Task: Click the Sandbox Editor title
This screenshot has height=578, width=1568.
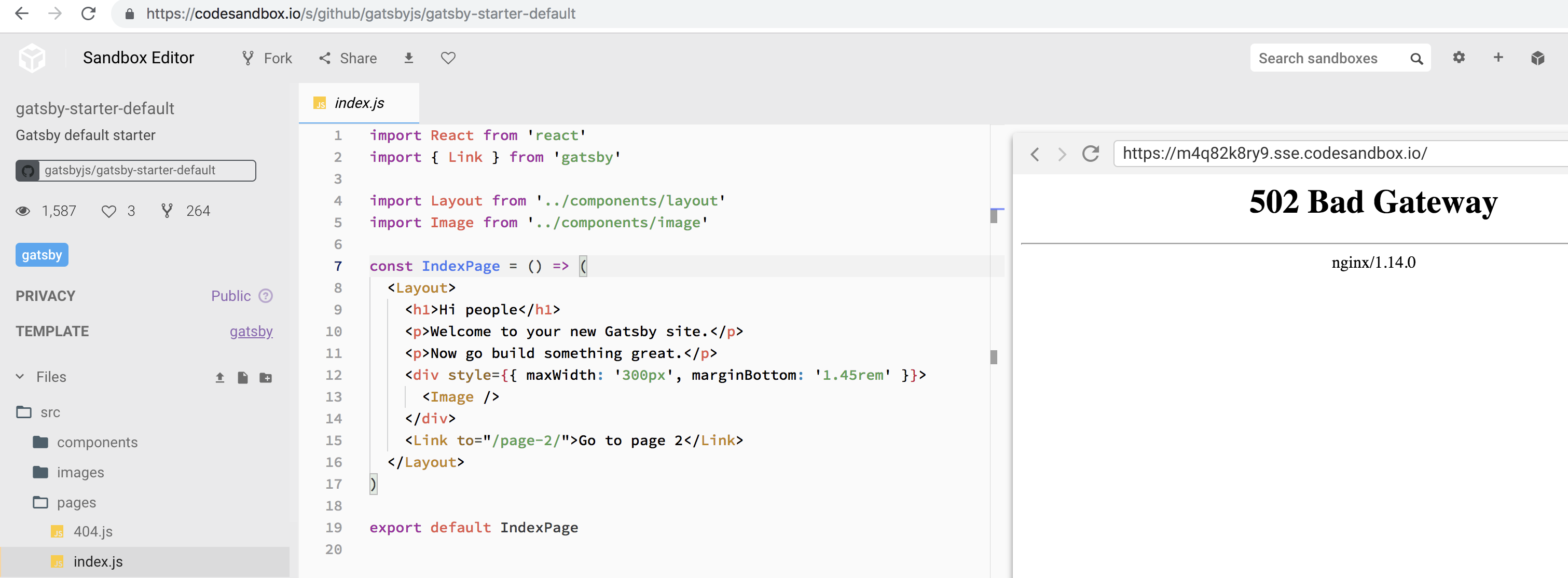Action: coord(138,58)
